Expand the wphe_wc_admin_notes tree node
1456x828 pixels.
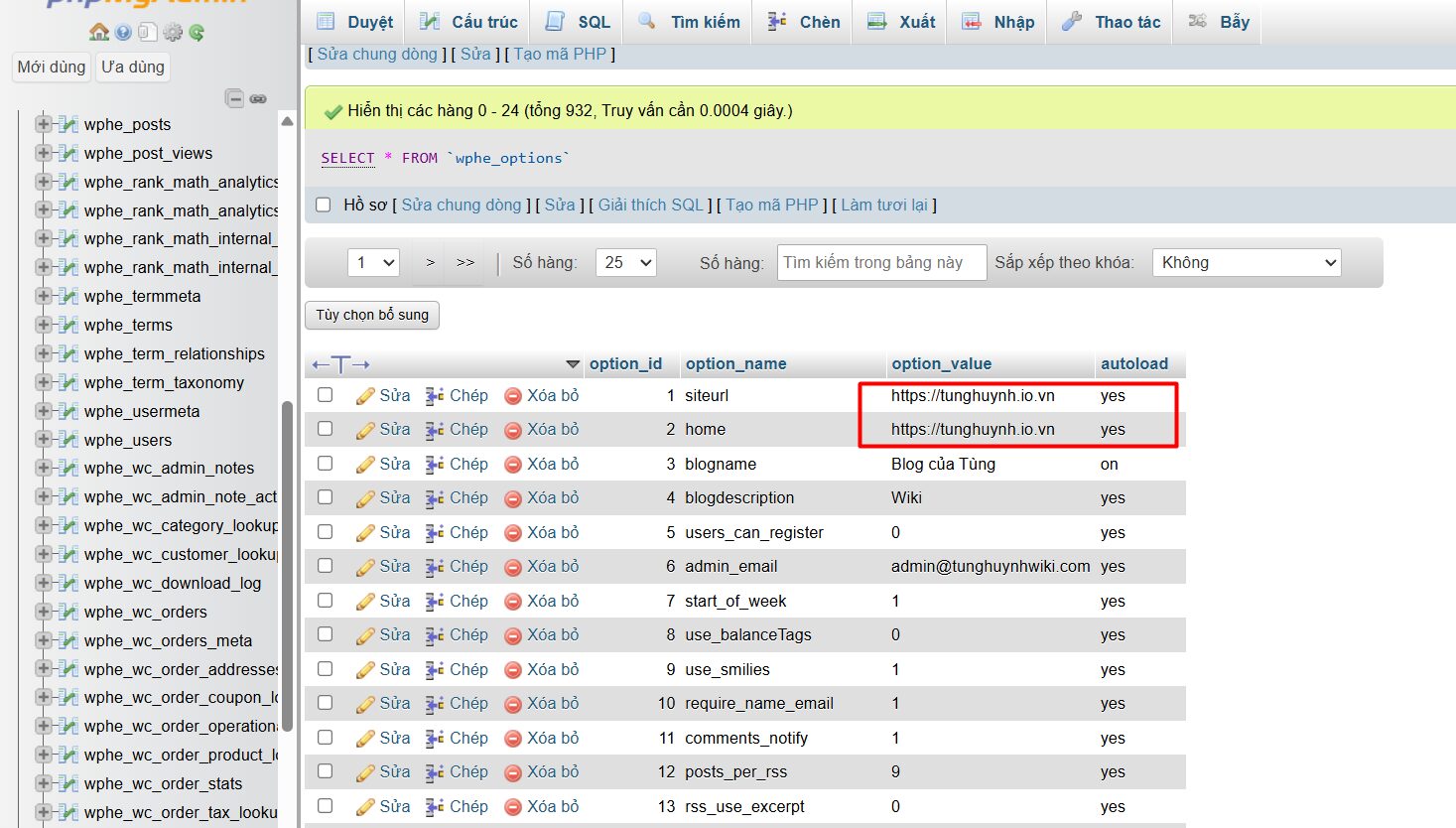[43, 468]
